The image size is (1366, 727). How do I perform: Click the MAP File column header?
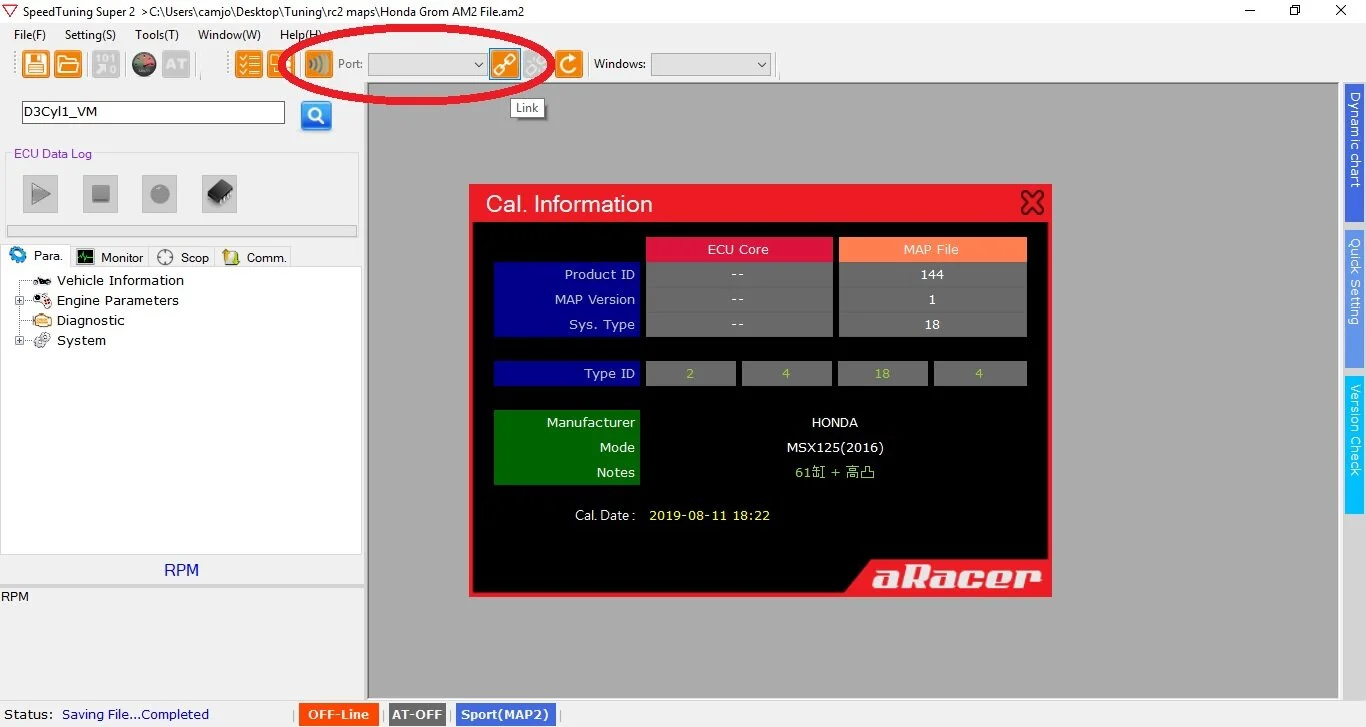click(x=932, y=249)
